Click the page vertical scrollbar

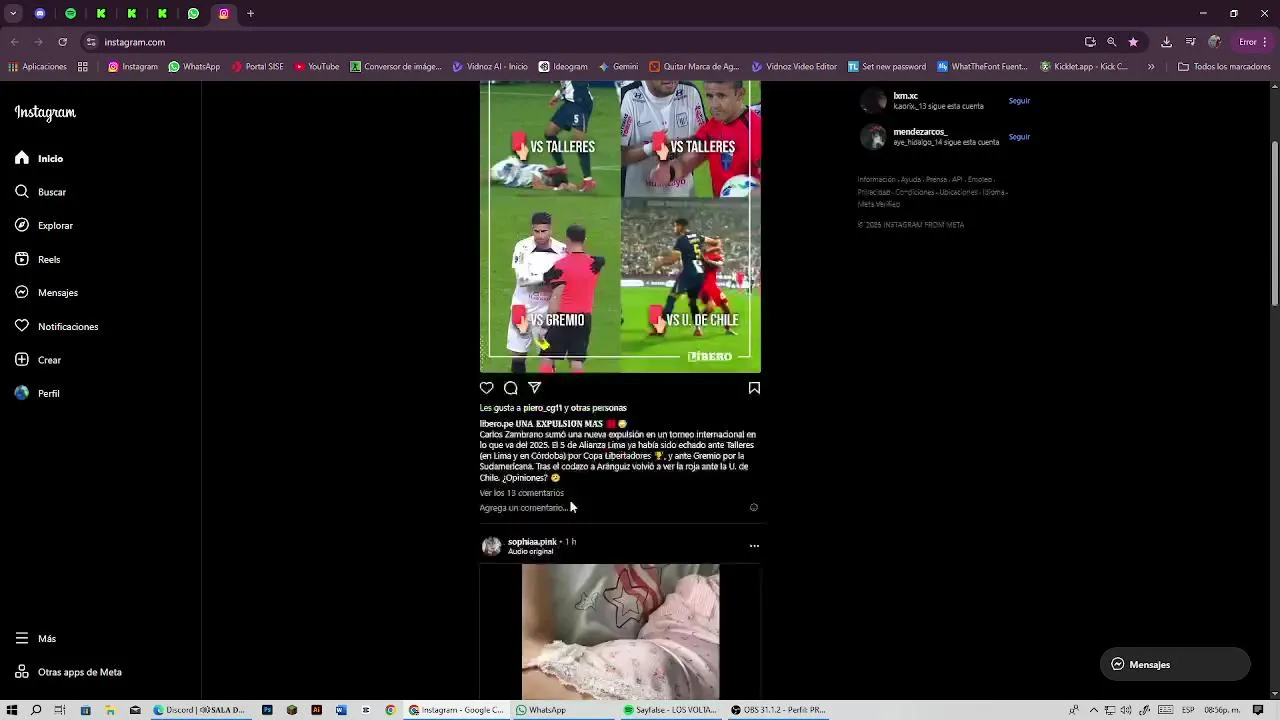tap(1274, 224)
